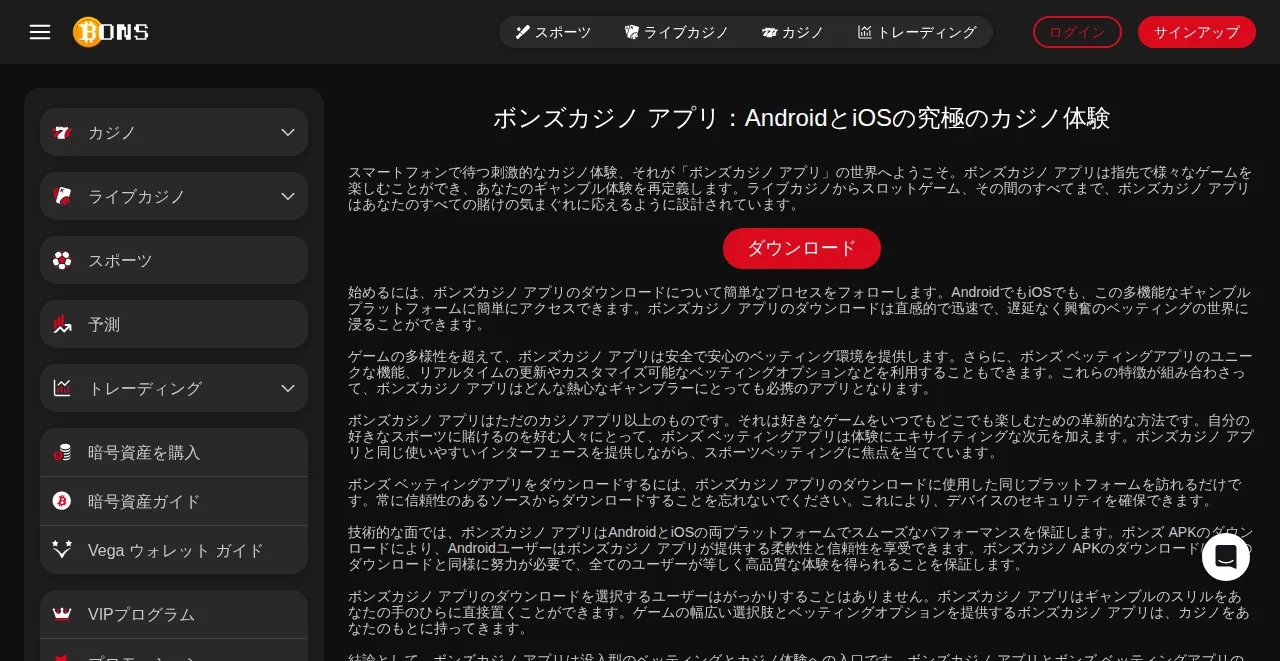Screen dimensions: 1280x661
Task: Open ライブカジノ tab in top navigation
Action: click(677, 32)
